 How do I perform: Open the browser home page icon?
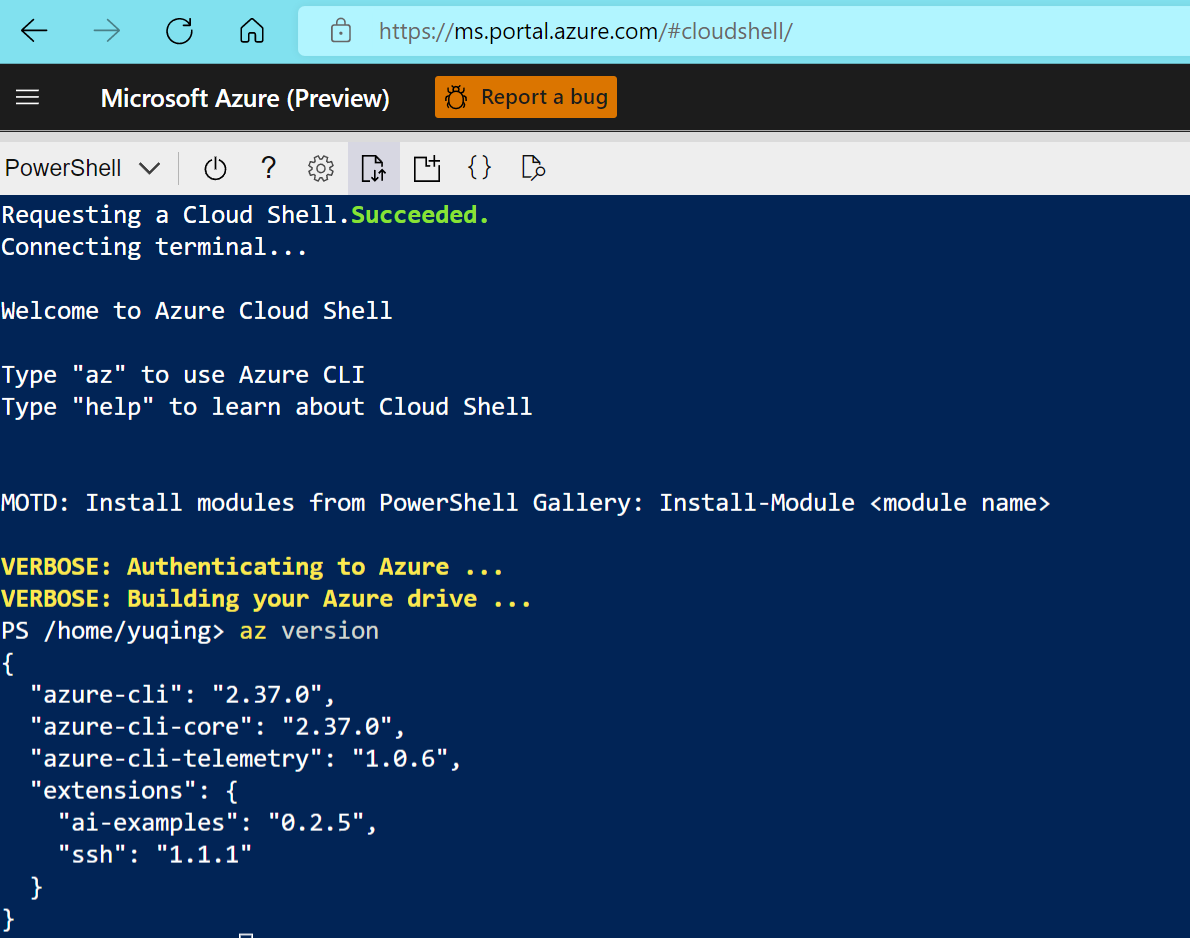click(x=252, y=31)
